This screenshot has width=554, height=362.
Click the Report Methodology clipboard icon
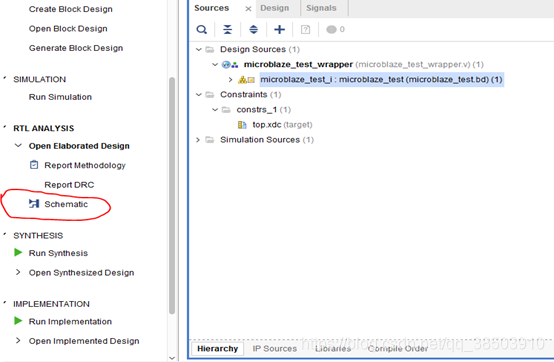(34, 165)
